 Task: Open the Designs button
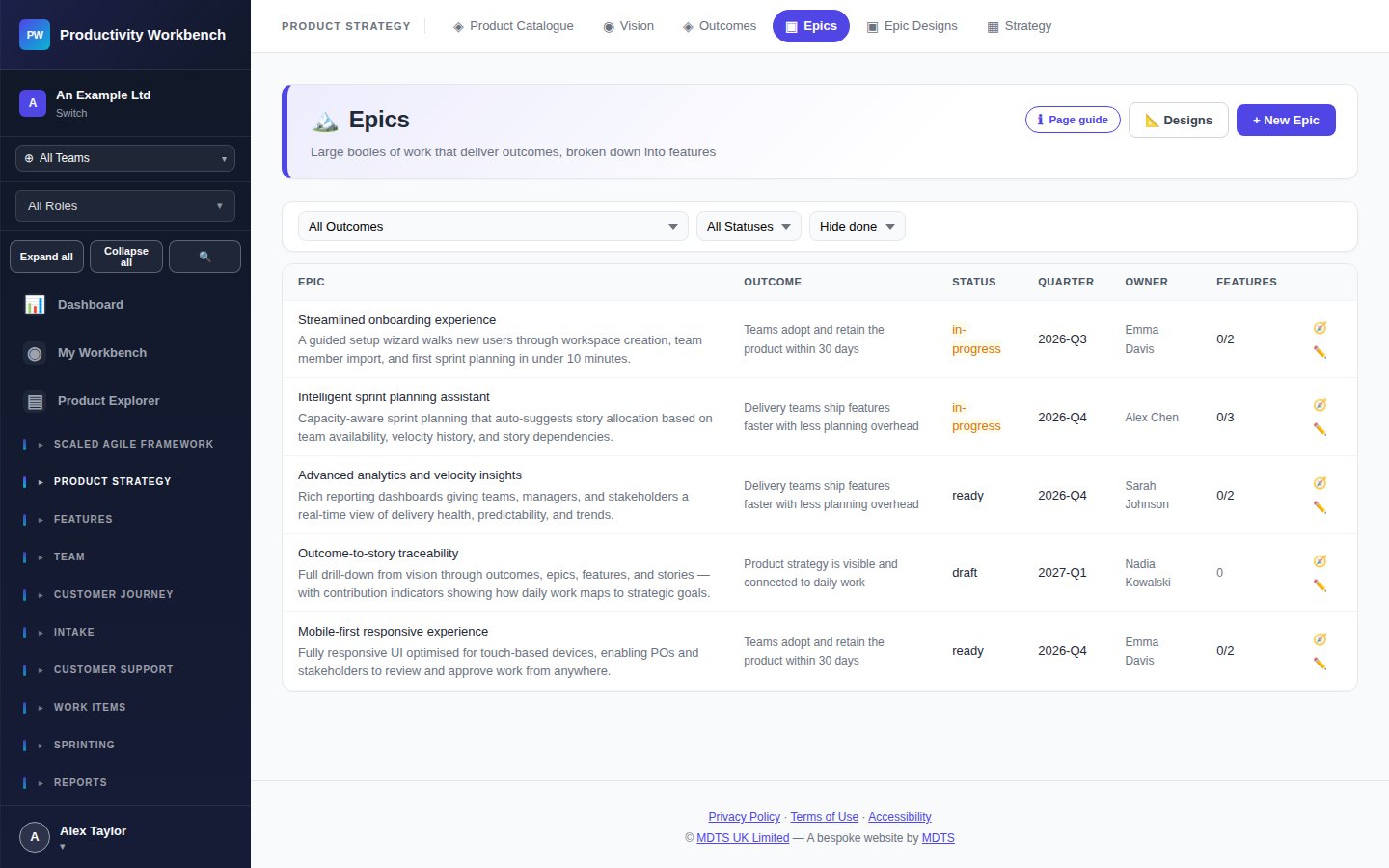click(1179, 121)
